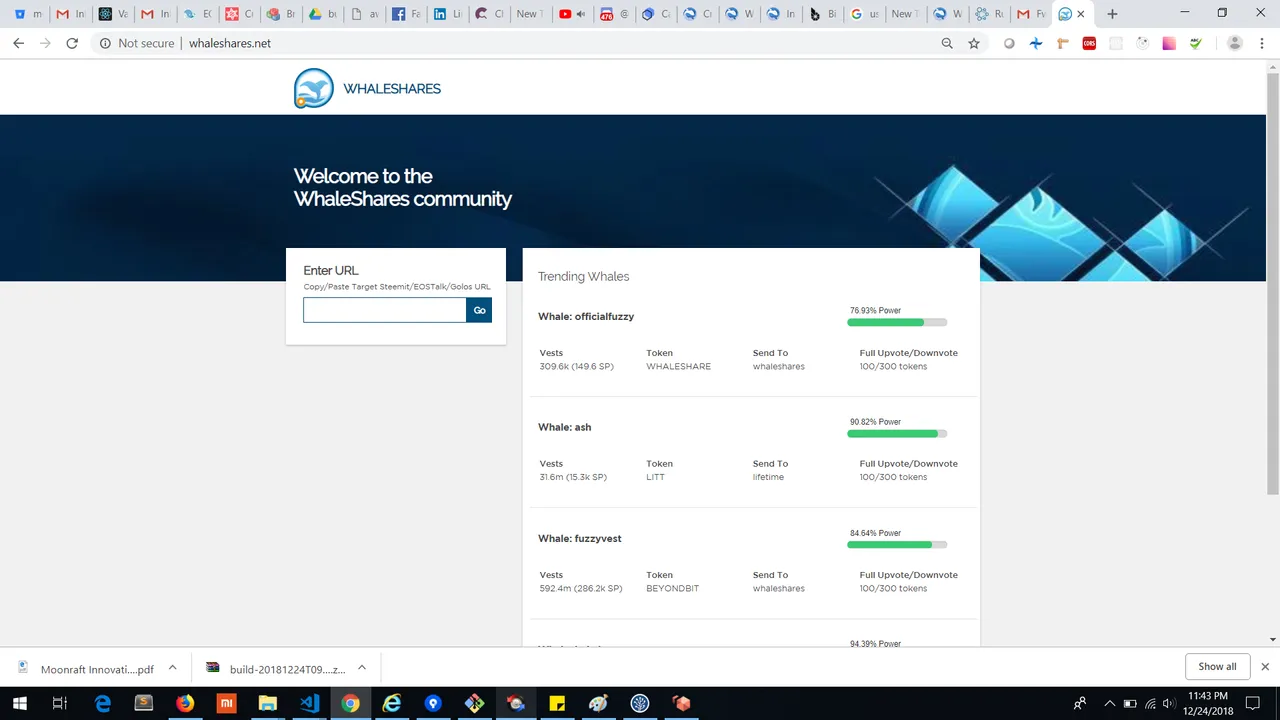
Task: Open a new tab with the plus button
Action: click(x=1112, y=14)
